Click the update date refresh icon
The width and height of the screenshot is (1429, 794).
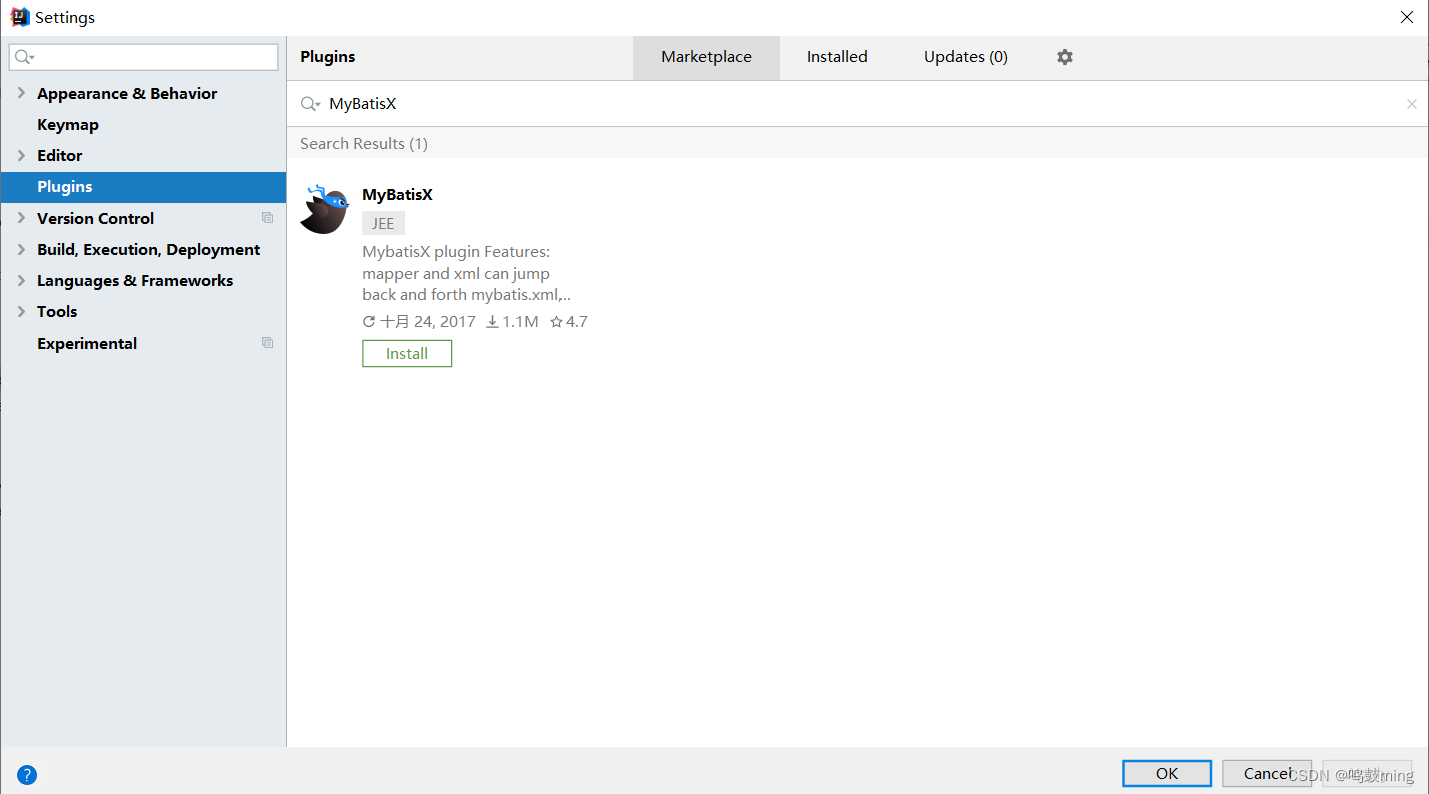(x=369, y=322)
